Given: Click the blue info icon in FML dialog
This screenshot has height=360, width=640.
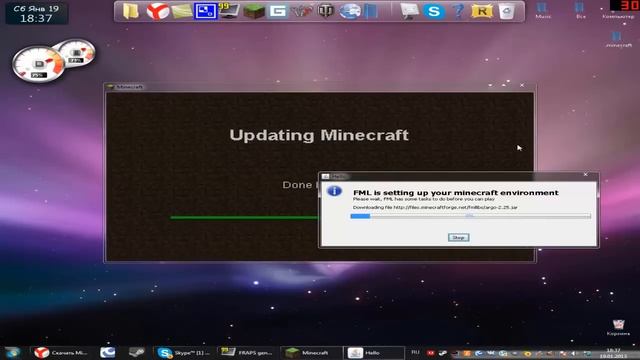Looking at the screenshot, I should (x=335, y=191).
